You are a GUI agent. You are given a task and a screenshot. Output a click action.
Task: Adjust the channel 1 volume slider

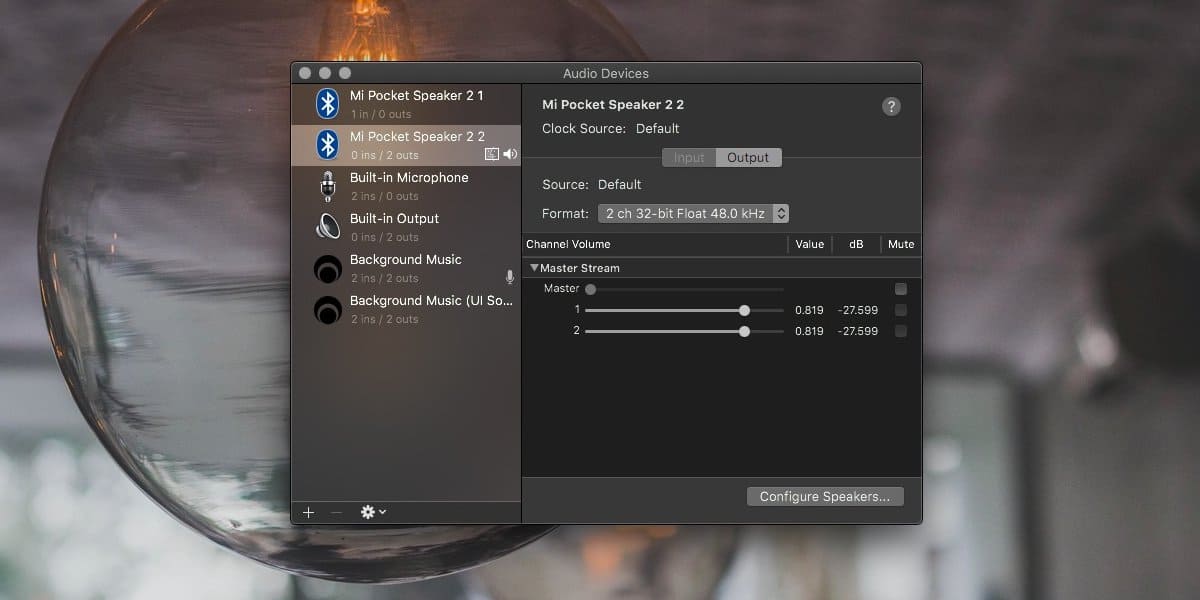[684, 310]
